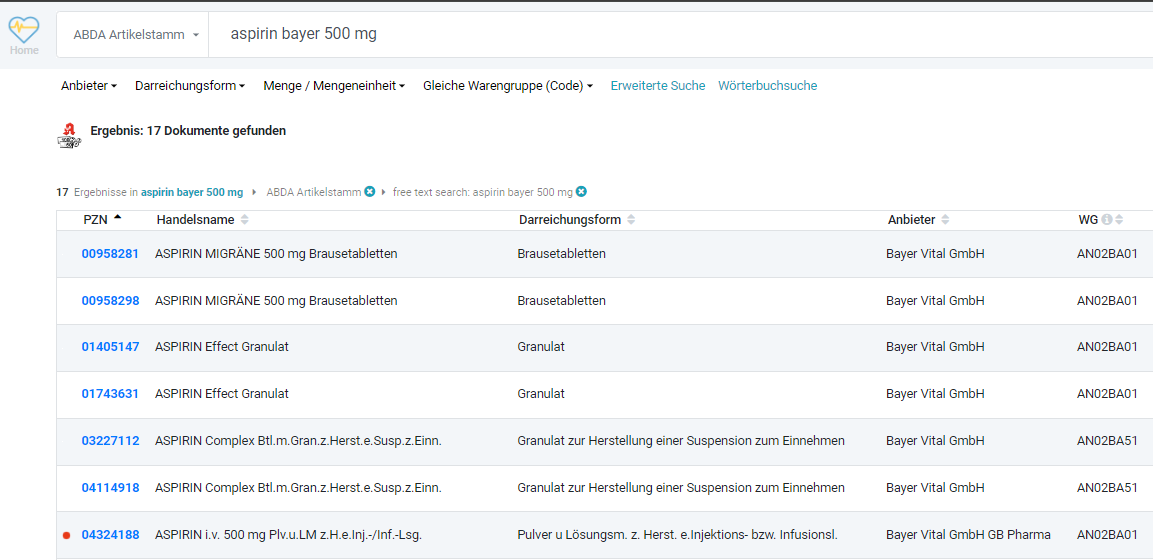Open the Erweiterte Suche link
1153x560 pixels.
pyautogui.click(x=658, y=86)
